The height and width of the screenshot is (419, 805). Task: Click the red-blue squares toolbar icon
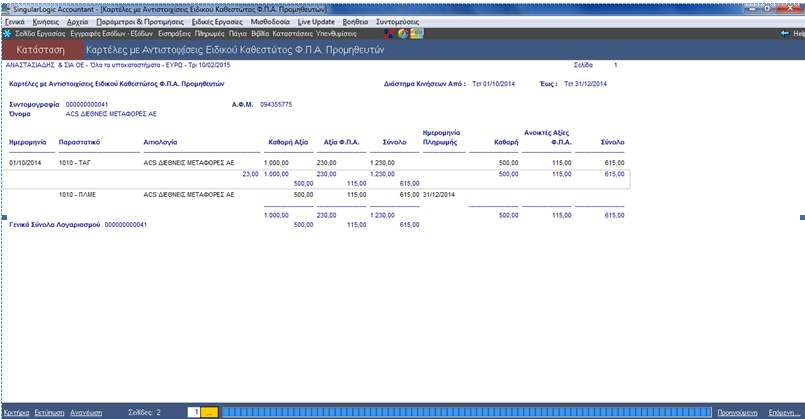point(389,34)
